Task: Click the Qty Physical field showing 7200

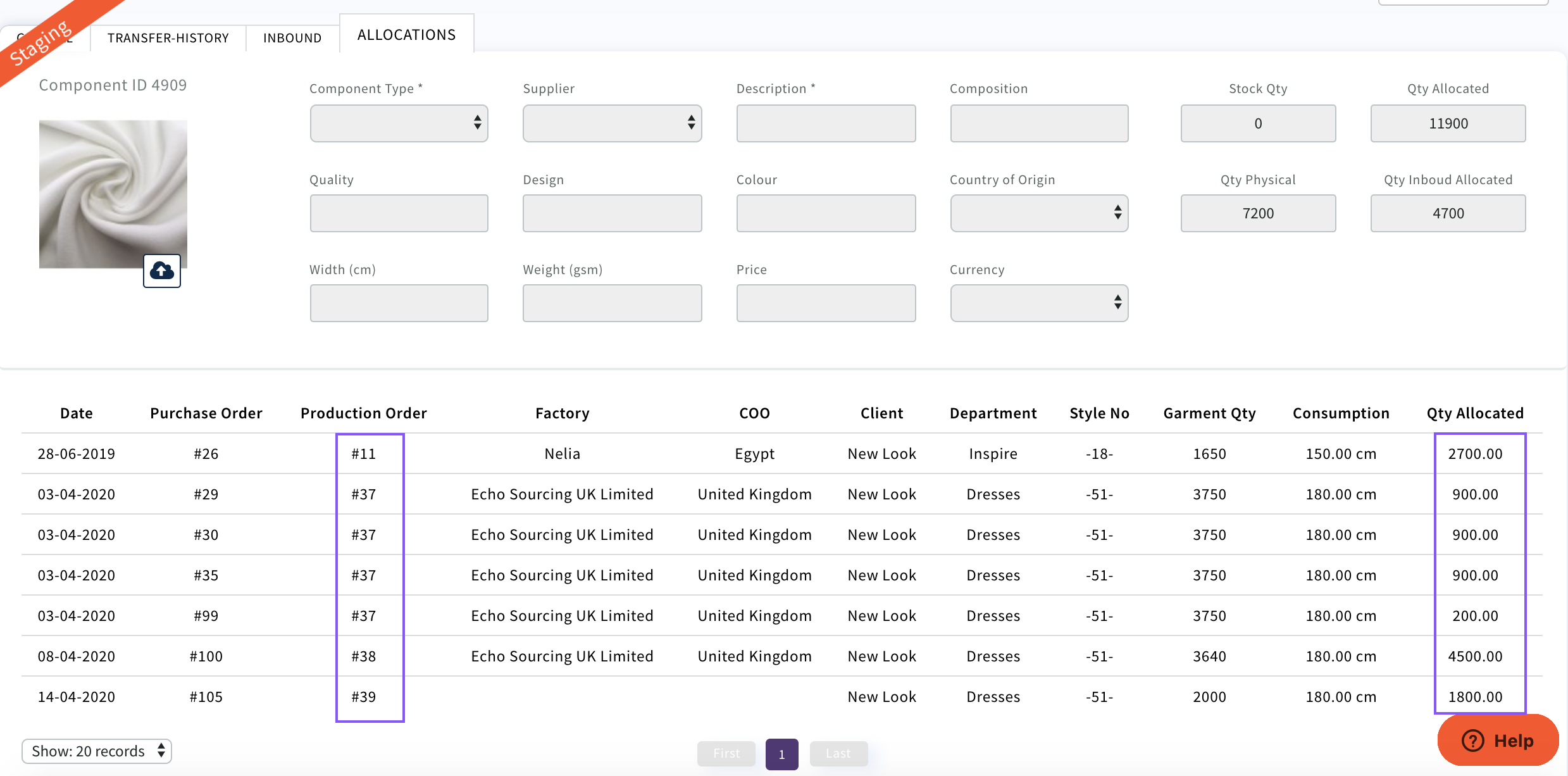Action: click(x=1257, y=213)
